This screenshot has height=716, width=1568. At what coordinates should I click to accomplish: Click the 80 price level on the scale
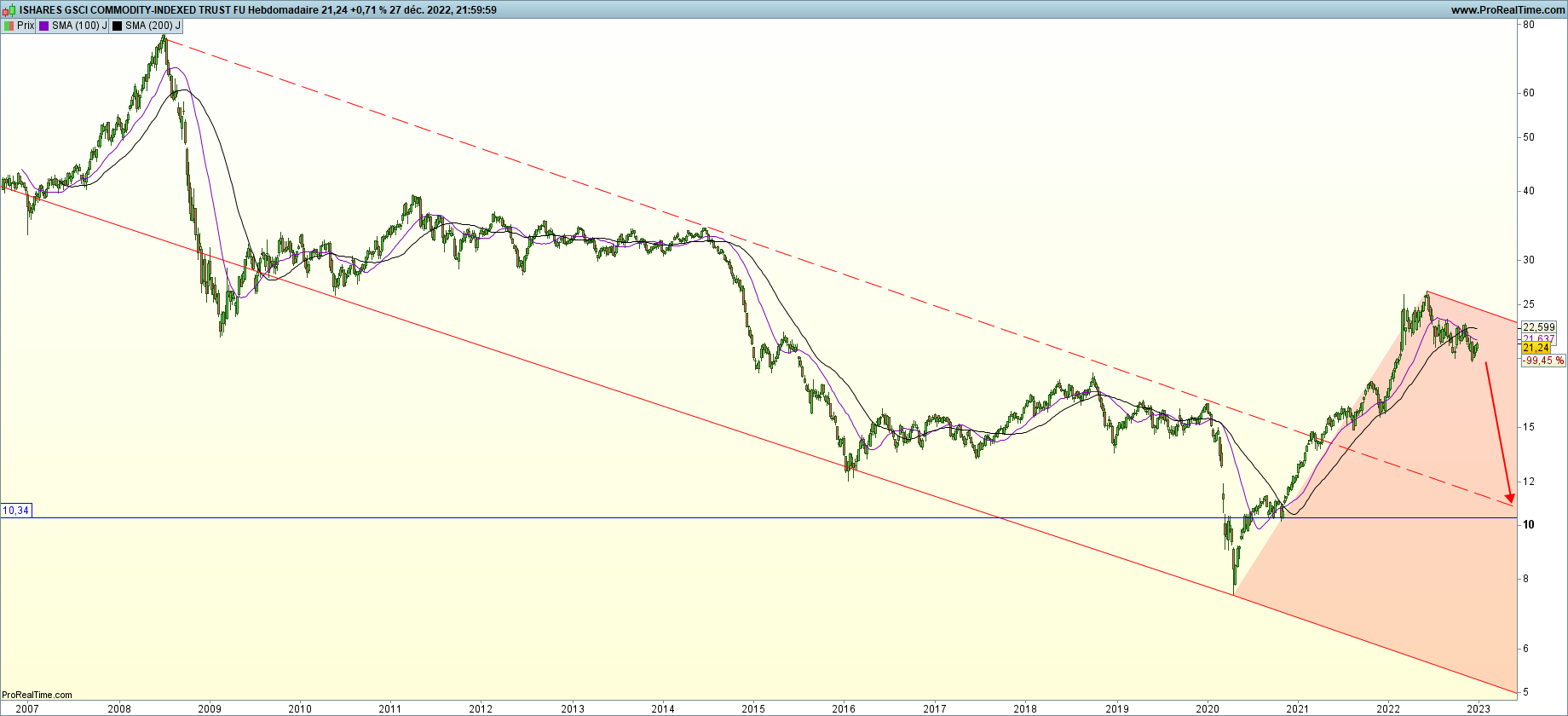point(1529,25)
